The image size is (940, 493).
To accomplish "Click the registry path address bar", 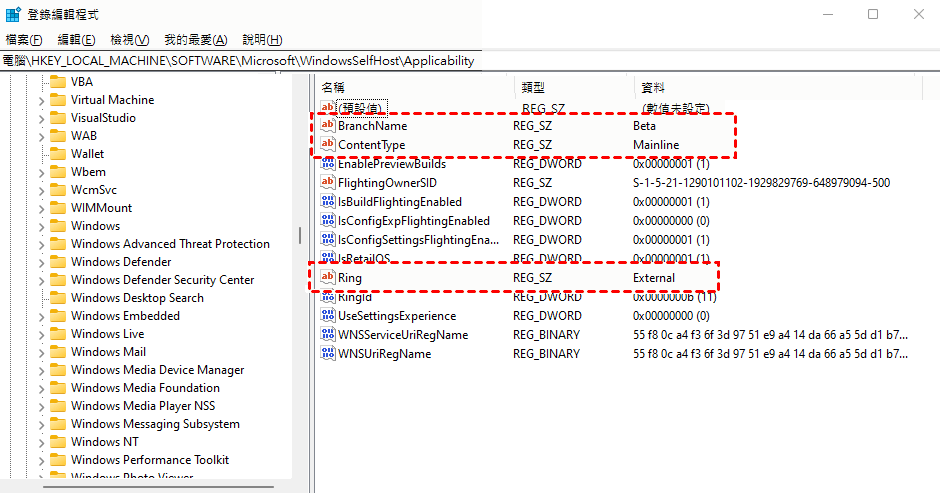I will click(240, 61).
